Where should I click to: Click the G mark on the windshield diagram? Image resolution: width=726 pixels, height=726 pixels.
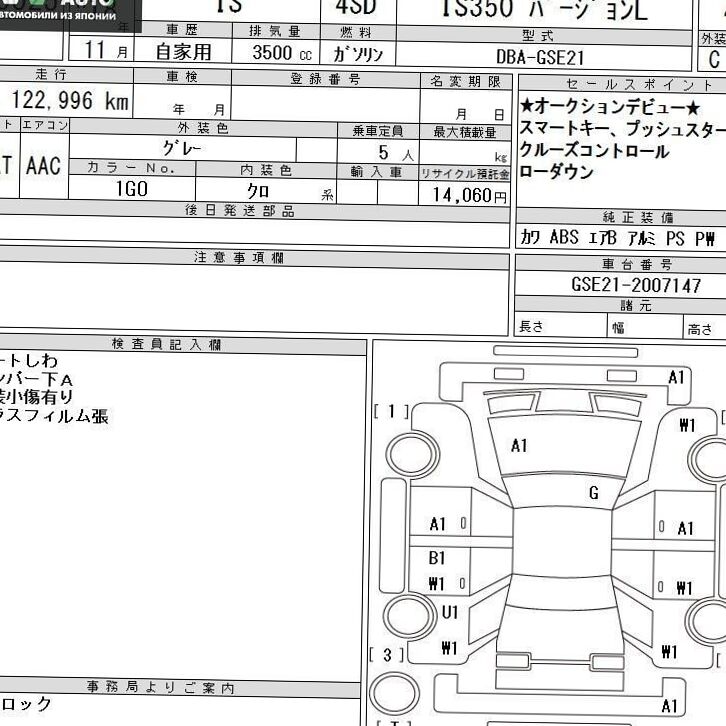pyautogui.click(x=594, y=493)
